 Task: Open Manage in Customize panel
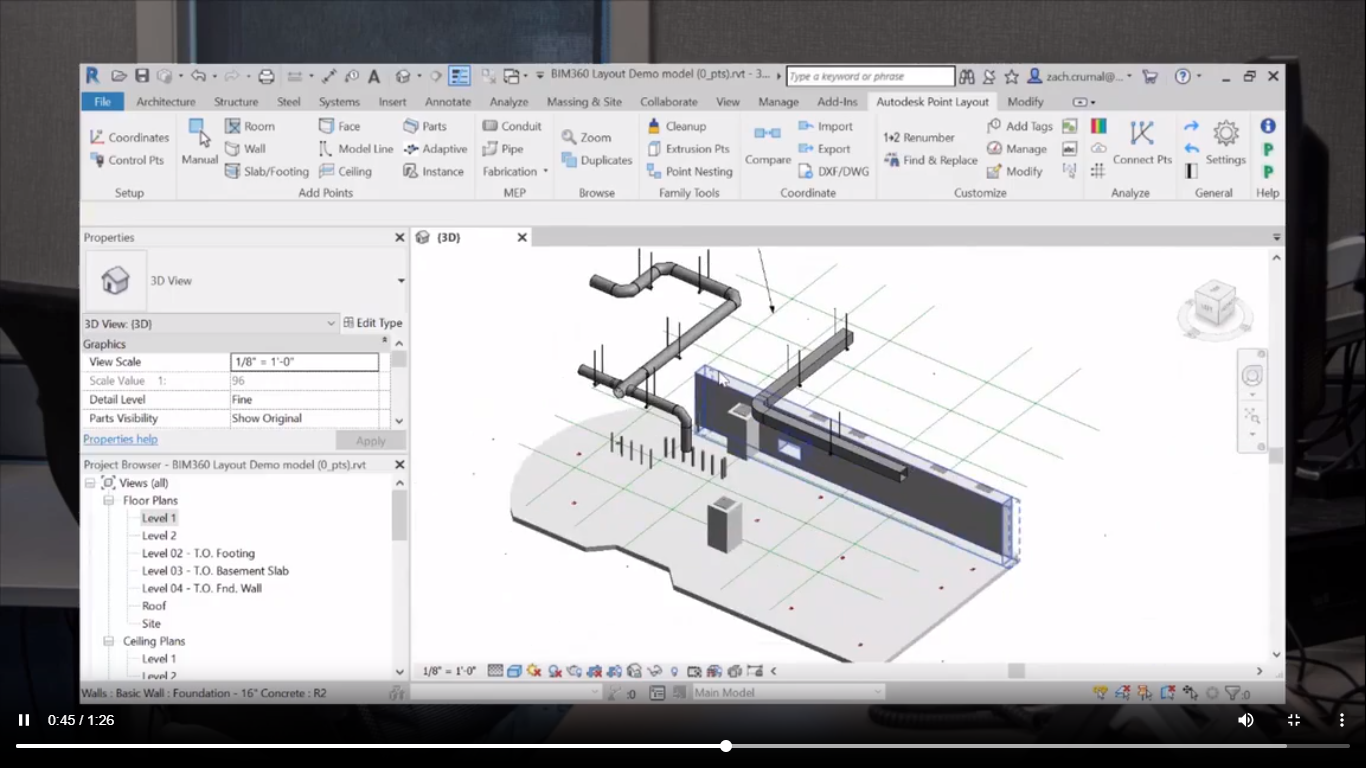pos(1017,149)
